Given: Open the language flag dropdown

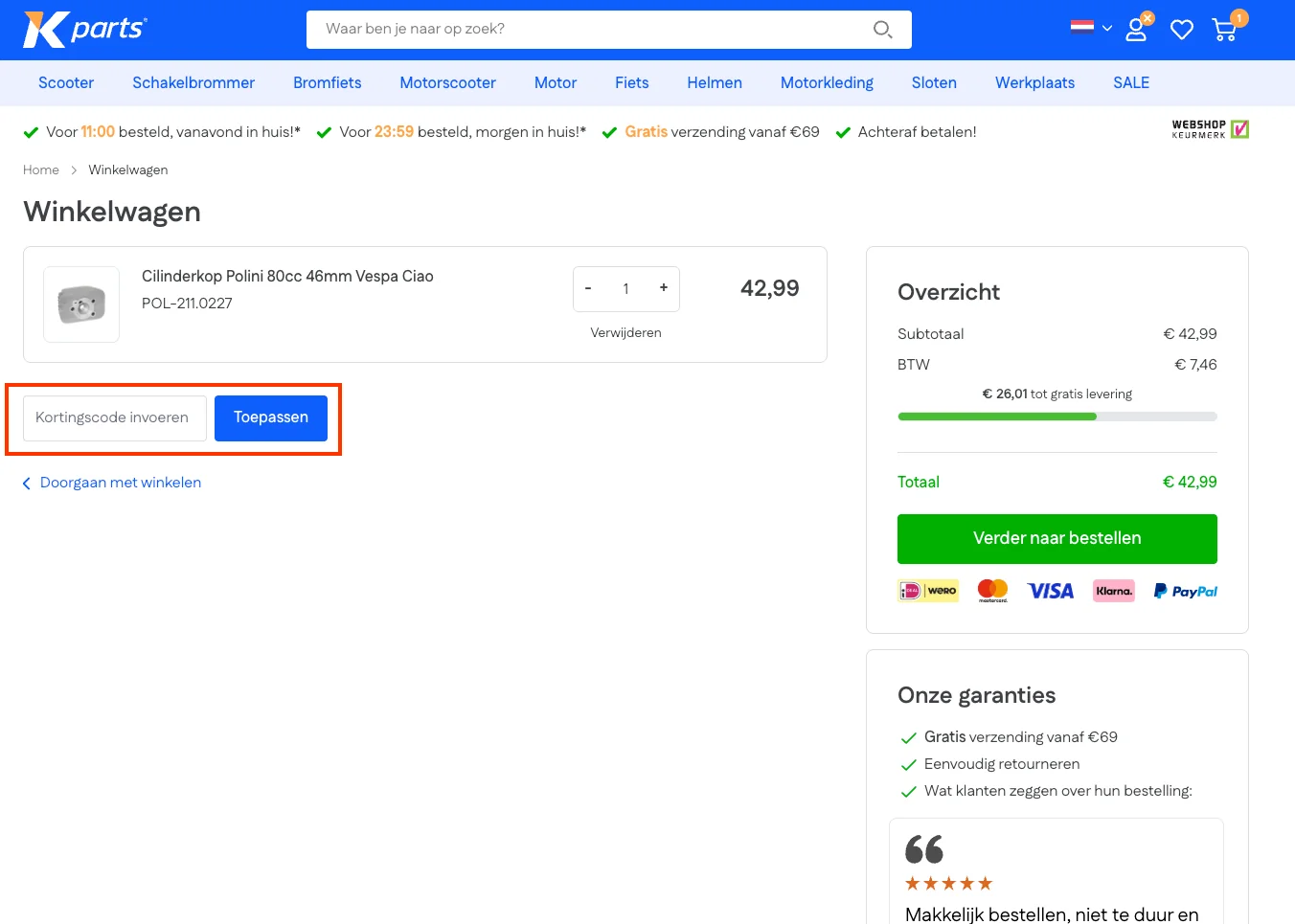Looking at the screenshot, I should [x=1090, y=28].
